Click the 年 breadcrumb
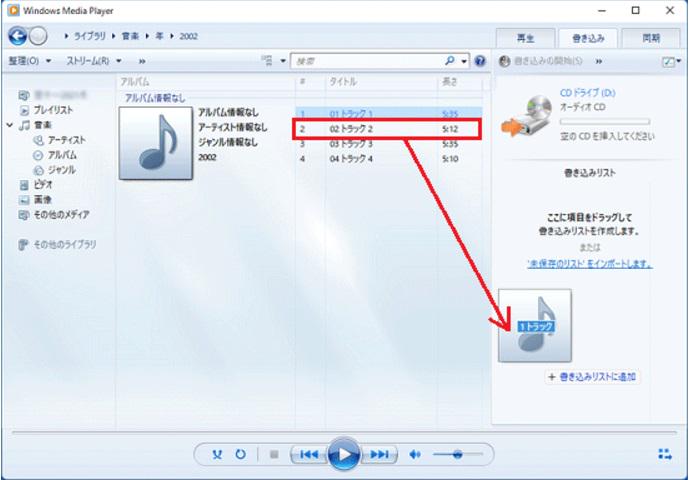 160,36
